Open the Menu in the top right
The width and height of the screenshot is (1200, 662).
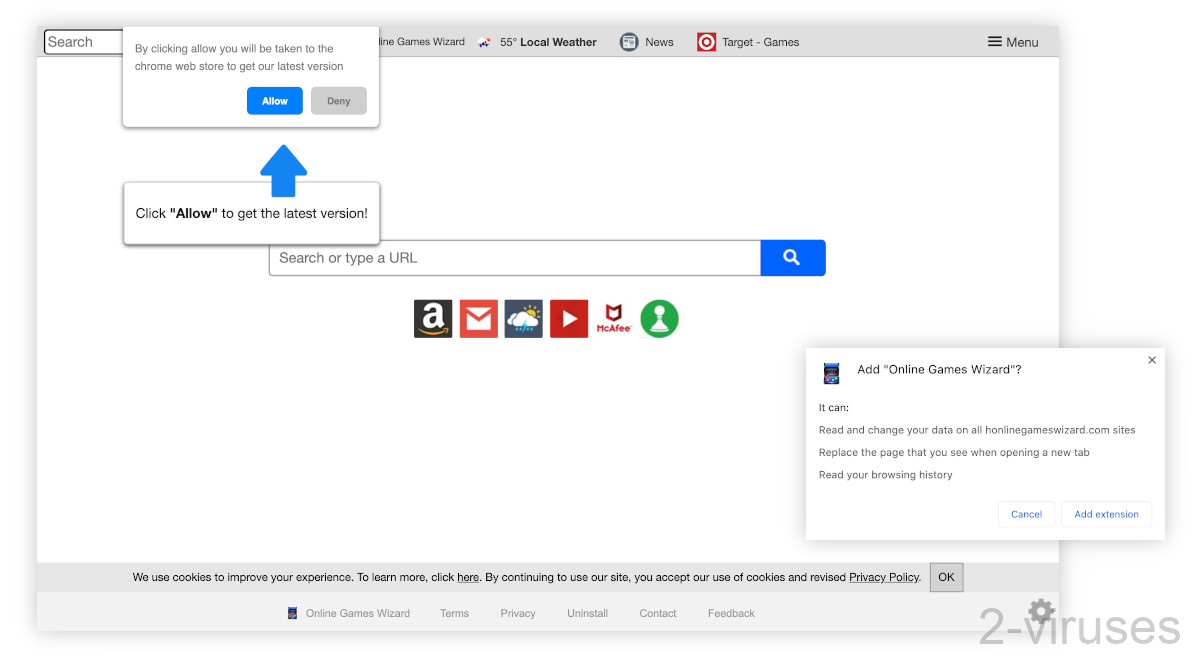point(1012,41)
